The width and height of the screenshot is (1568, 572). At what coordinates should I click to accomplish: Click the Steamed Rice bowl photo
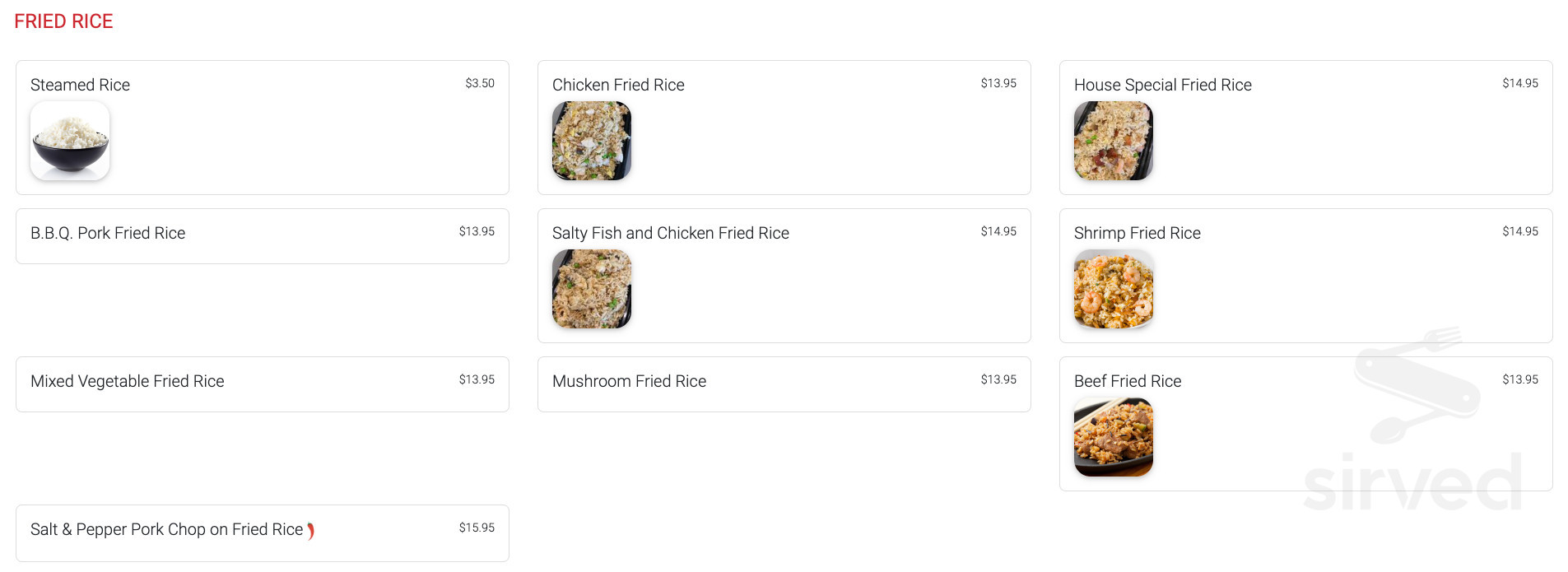click(70, 141)
